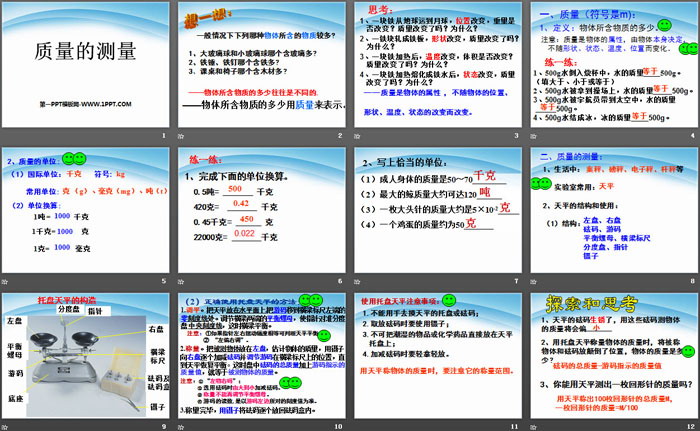Screen dimensions: 700x431
Task: Click slide number 6 label
Action: [x=340, y=281]
